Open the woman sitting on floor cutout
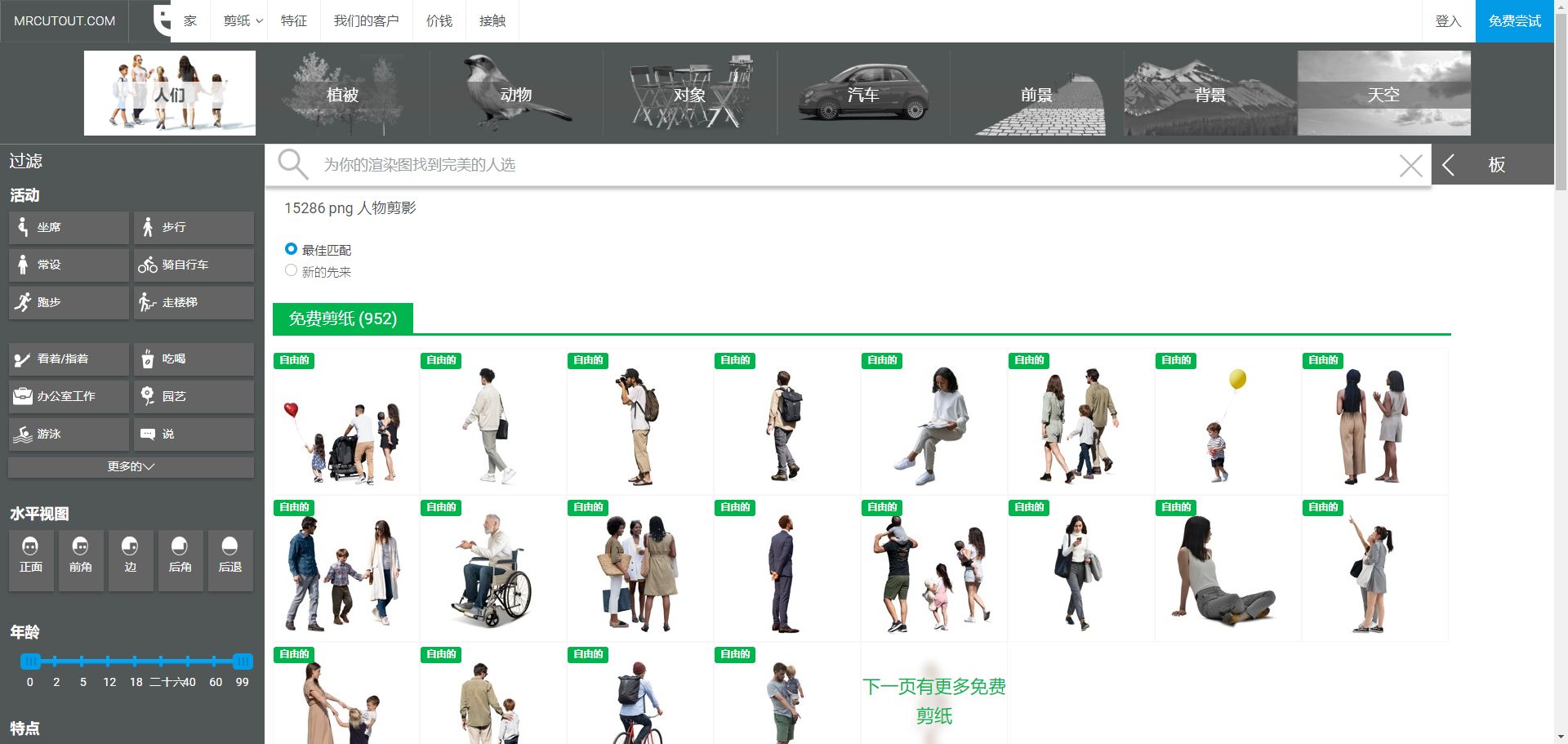This screenshot has width=1568, height=744. (x=1227, y=569)
